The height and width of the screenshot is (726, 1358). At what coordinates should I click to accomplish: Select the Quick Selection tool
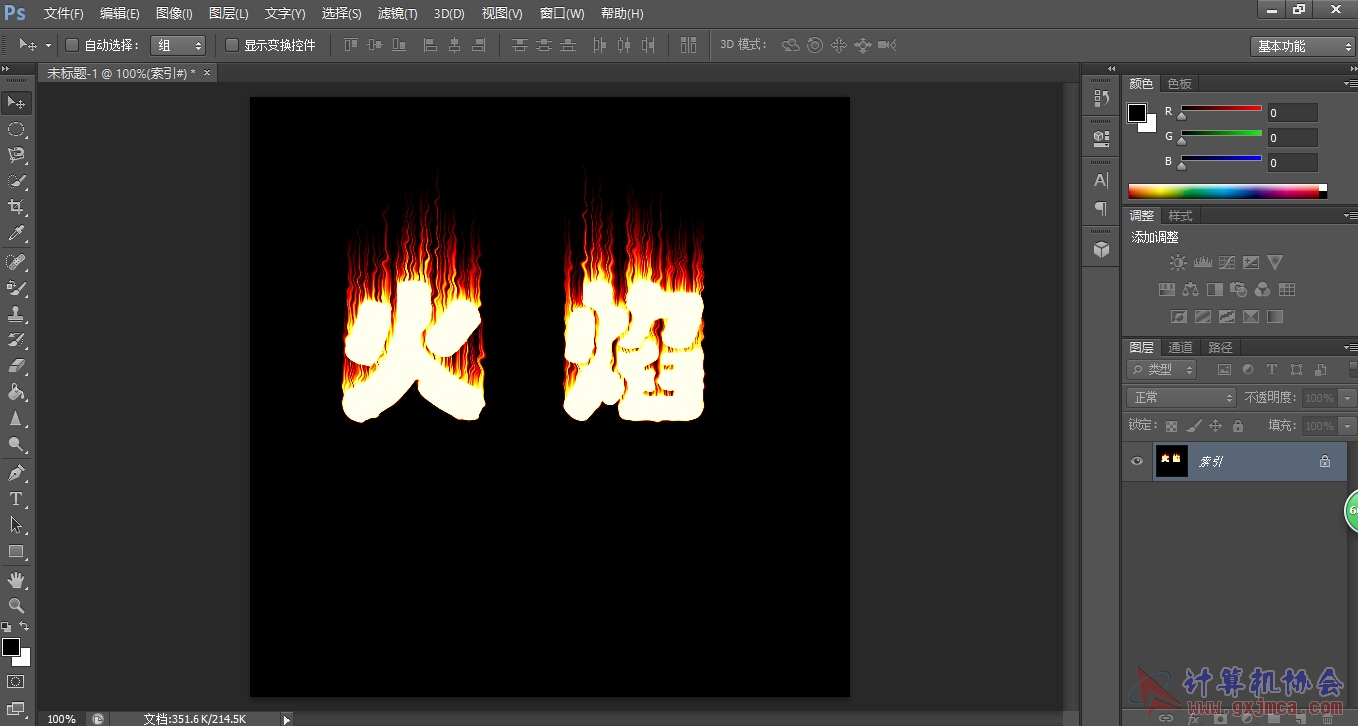coord(16,181)
